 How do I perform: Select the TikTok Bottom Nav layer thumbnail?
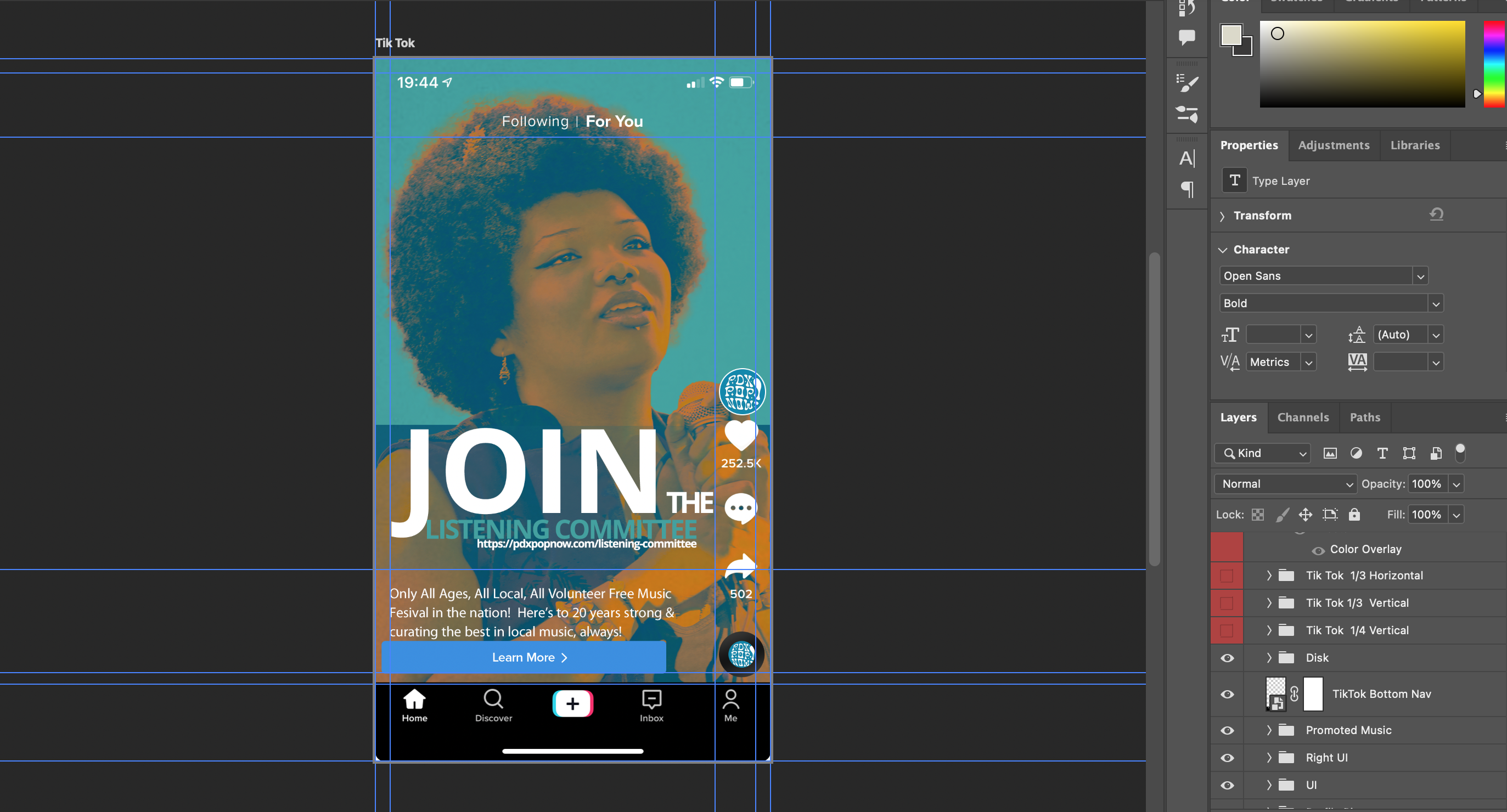click(x=1275, y=694)
